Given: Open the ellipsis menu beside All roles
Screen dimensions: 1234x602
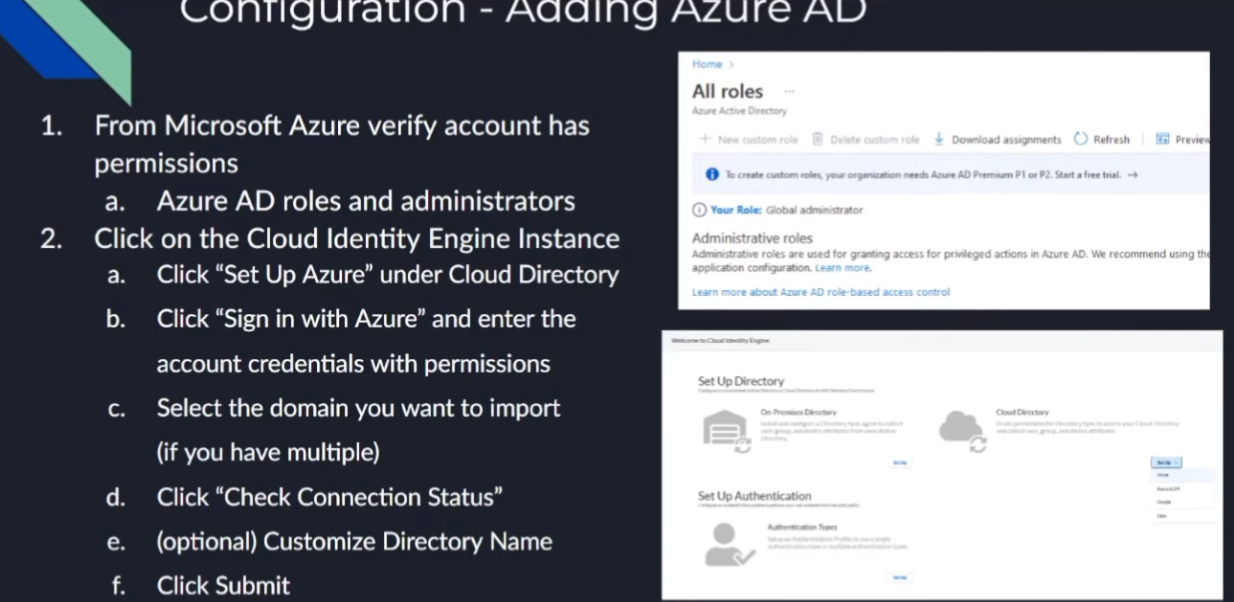Looking at the screenshot, I should 789,92.
